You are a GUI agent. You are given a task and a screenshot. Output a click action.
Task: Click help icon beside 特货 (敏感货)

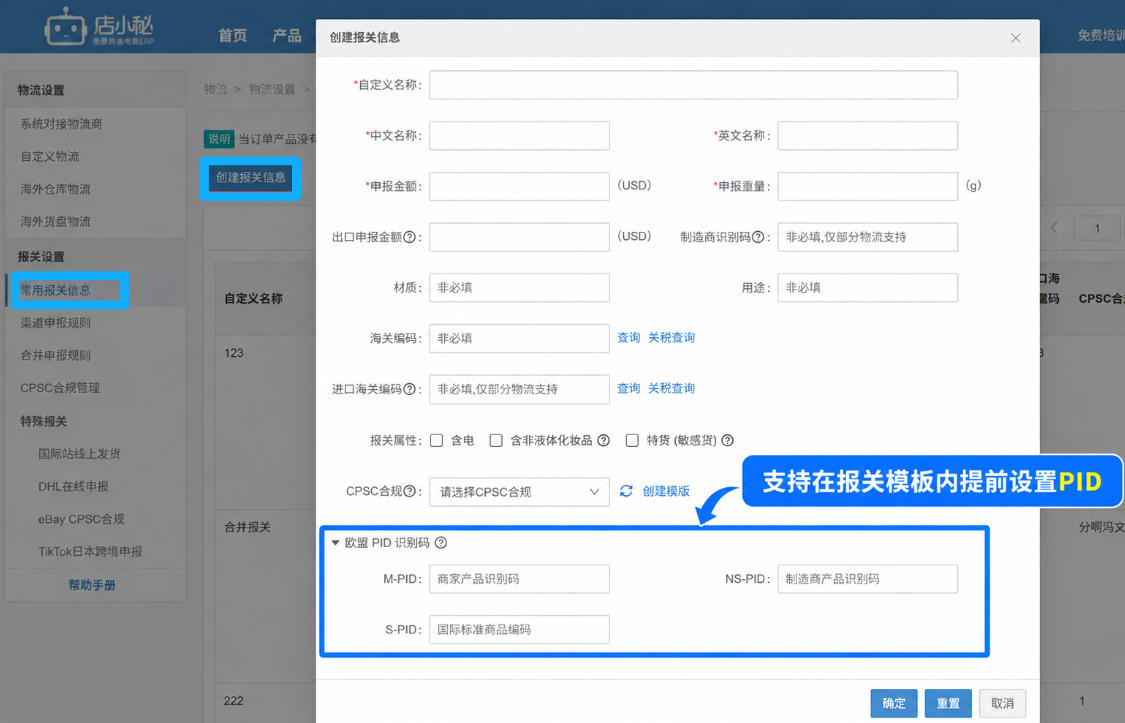pos(728,440)
